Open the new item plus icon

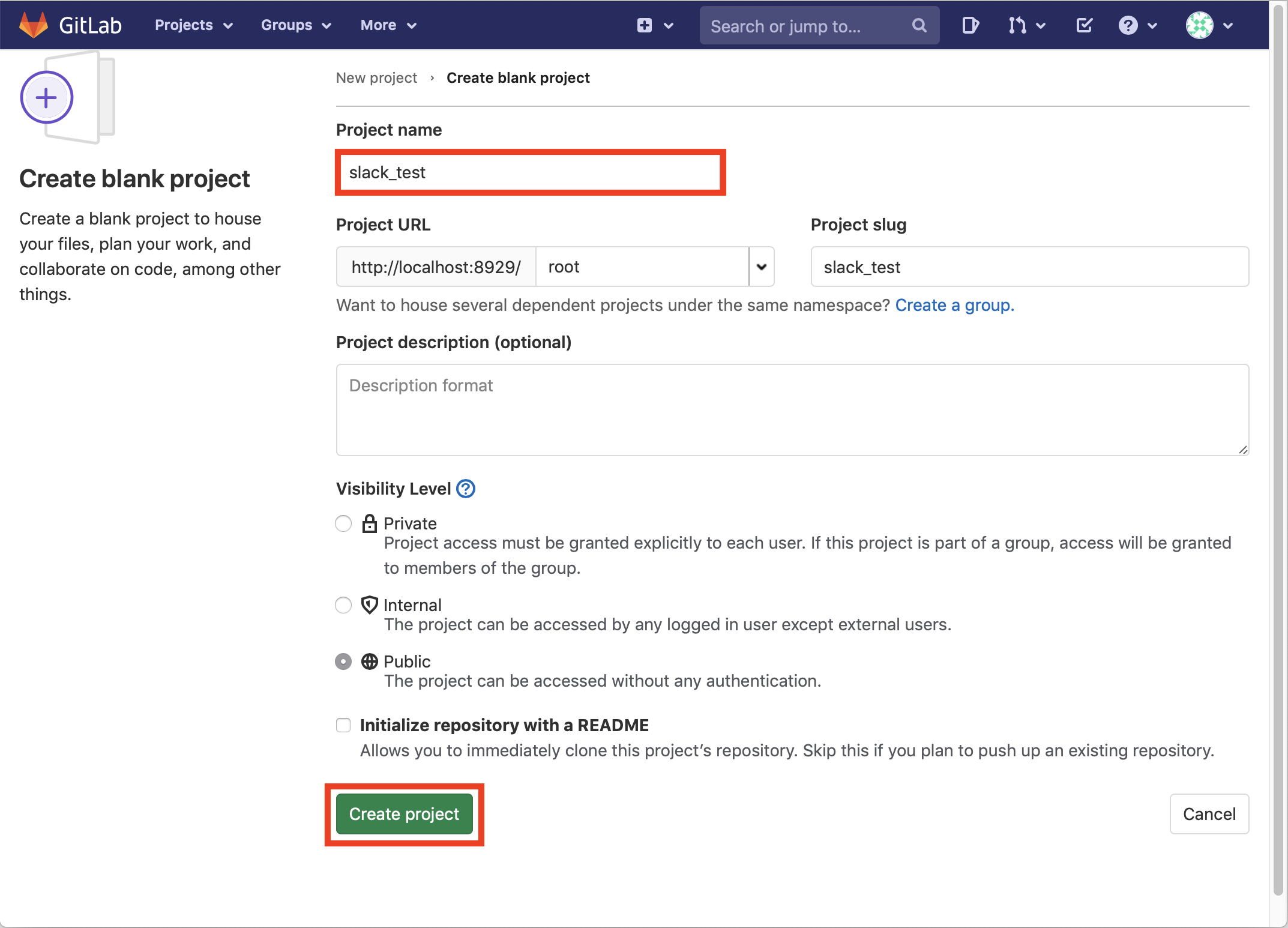[644, 25]
